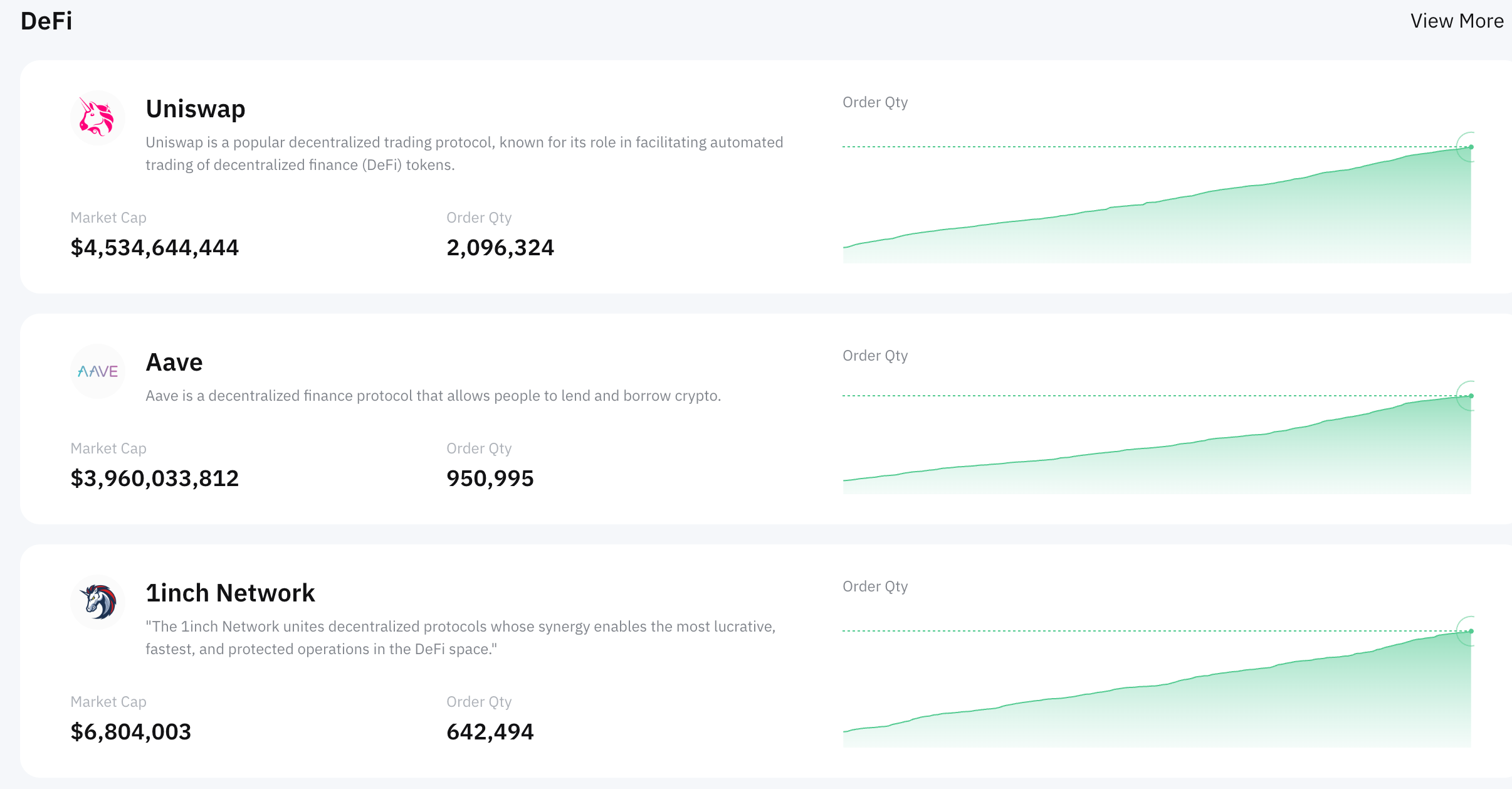Click the Uniswap pink unicorn logo
The width and height of the screenshot is (1512, 789).
point(97,118)
